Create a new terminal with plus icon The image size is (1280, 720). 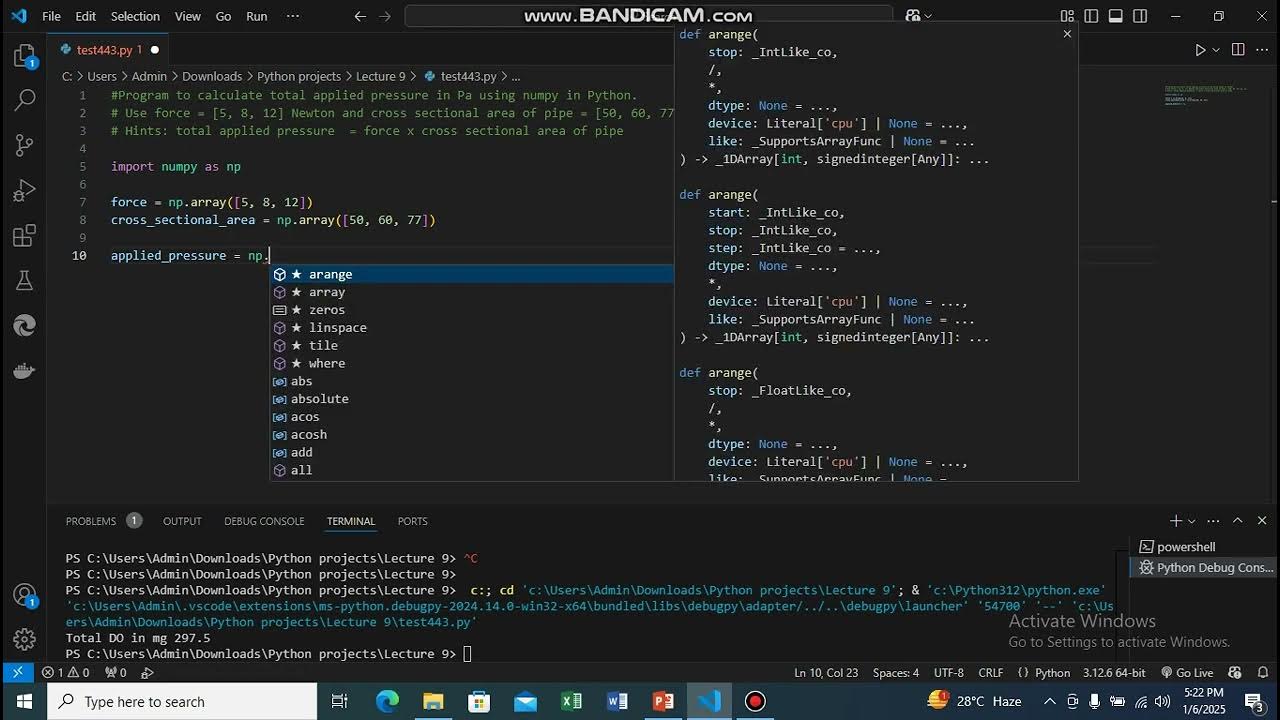1176,521
